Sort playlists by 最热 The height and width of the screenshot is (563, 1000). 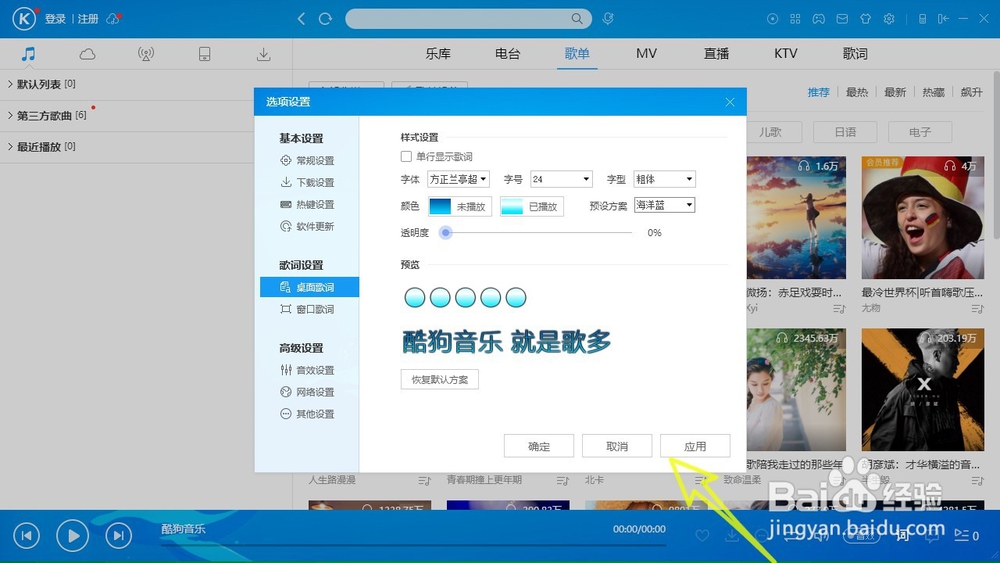pos(857,92)
